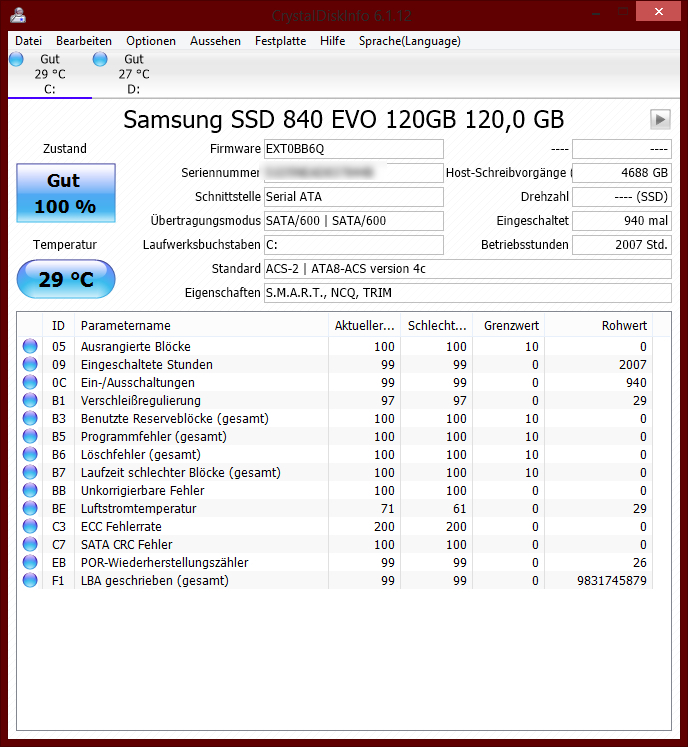Open the Sprache(Language) menu
Screen dimensions: 688x747
click(410, 41)
